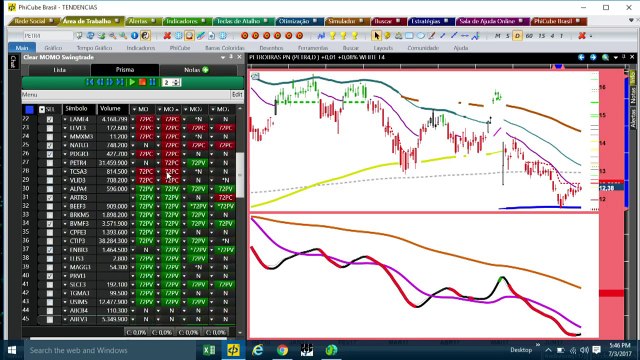Toggle checkbox for ARTR3 row
Viewport: 640px width, 360px height.
point(50,198)
